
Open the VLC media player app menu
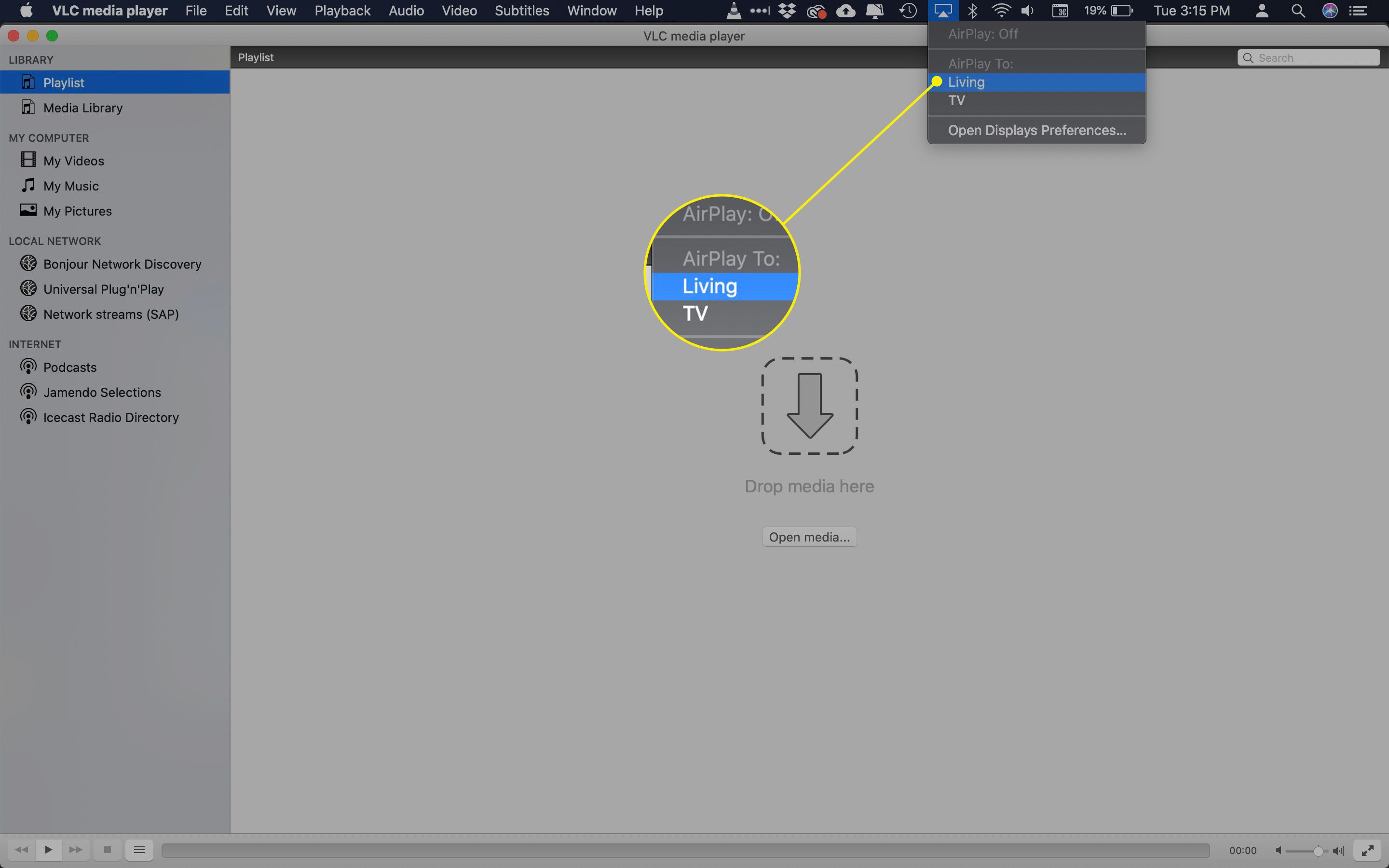109,10
